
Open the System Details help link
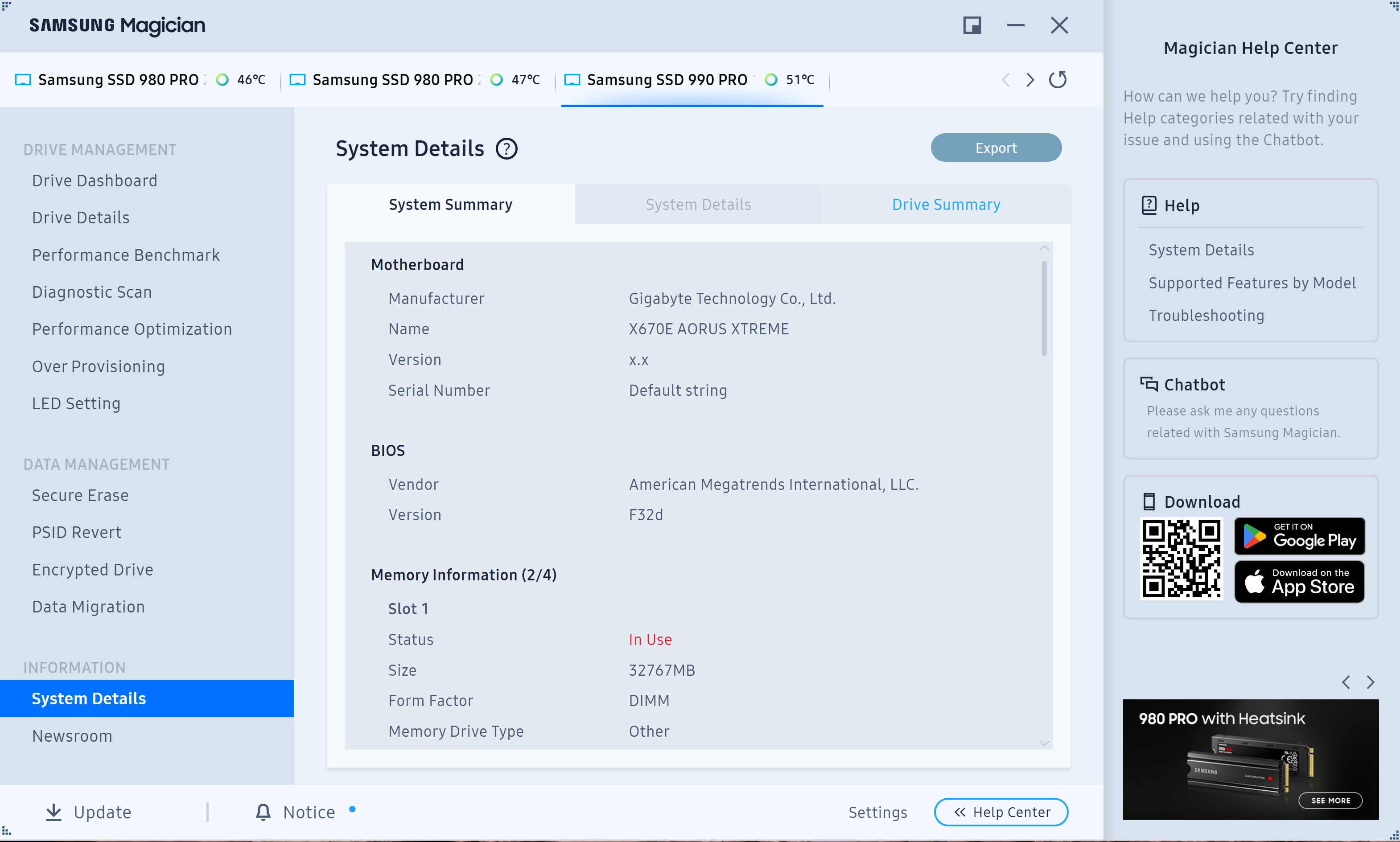pos(1202,250)
